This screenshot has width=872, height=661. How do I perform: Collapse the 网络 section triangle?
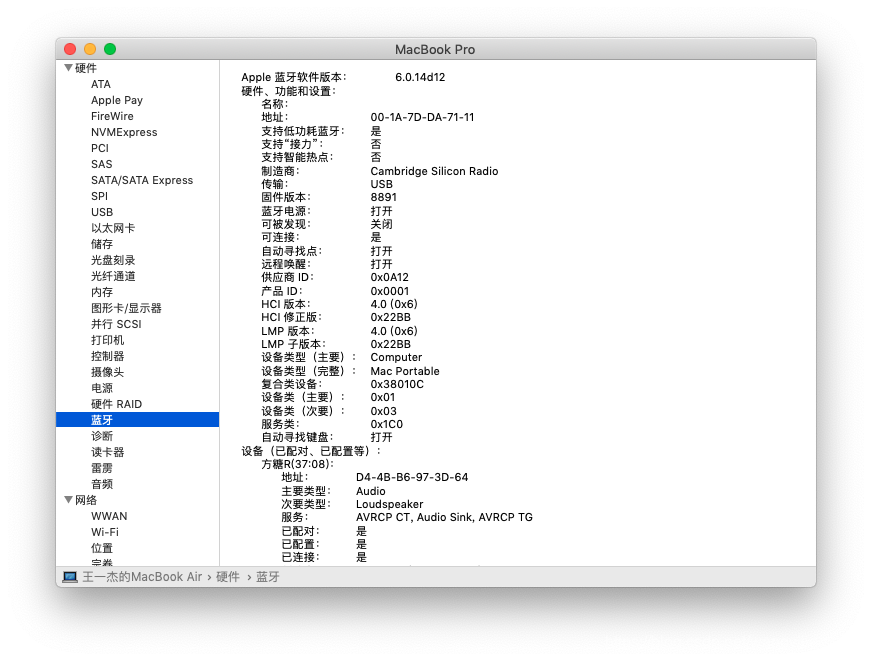pos(68,500)
